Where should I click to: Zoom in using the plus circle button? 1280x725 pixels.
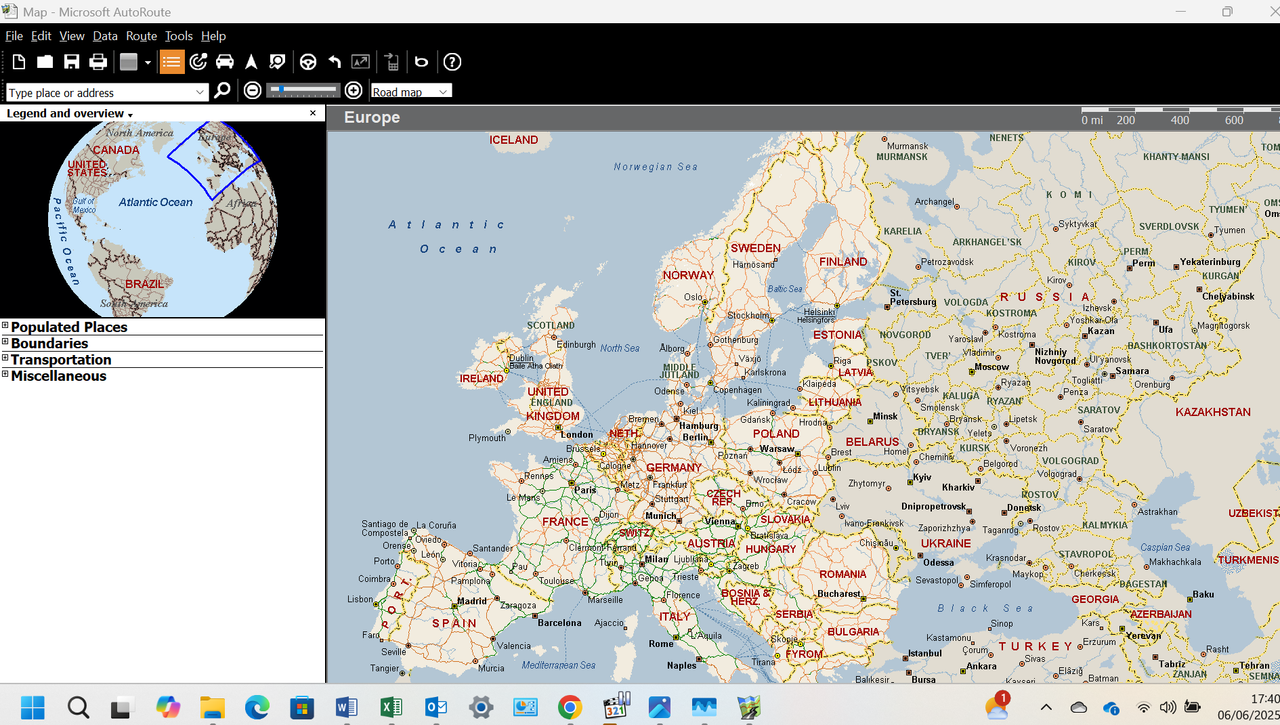point(353,91)
